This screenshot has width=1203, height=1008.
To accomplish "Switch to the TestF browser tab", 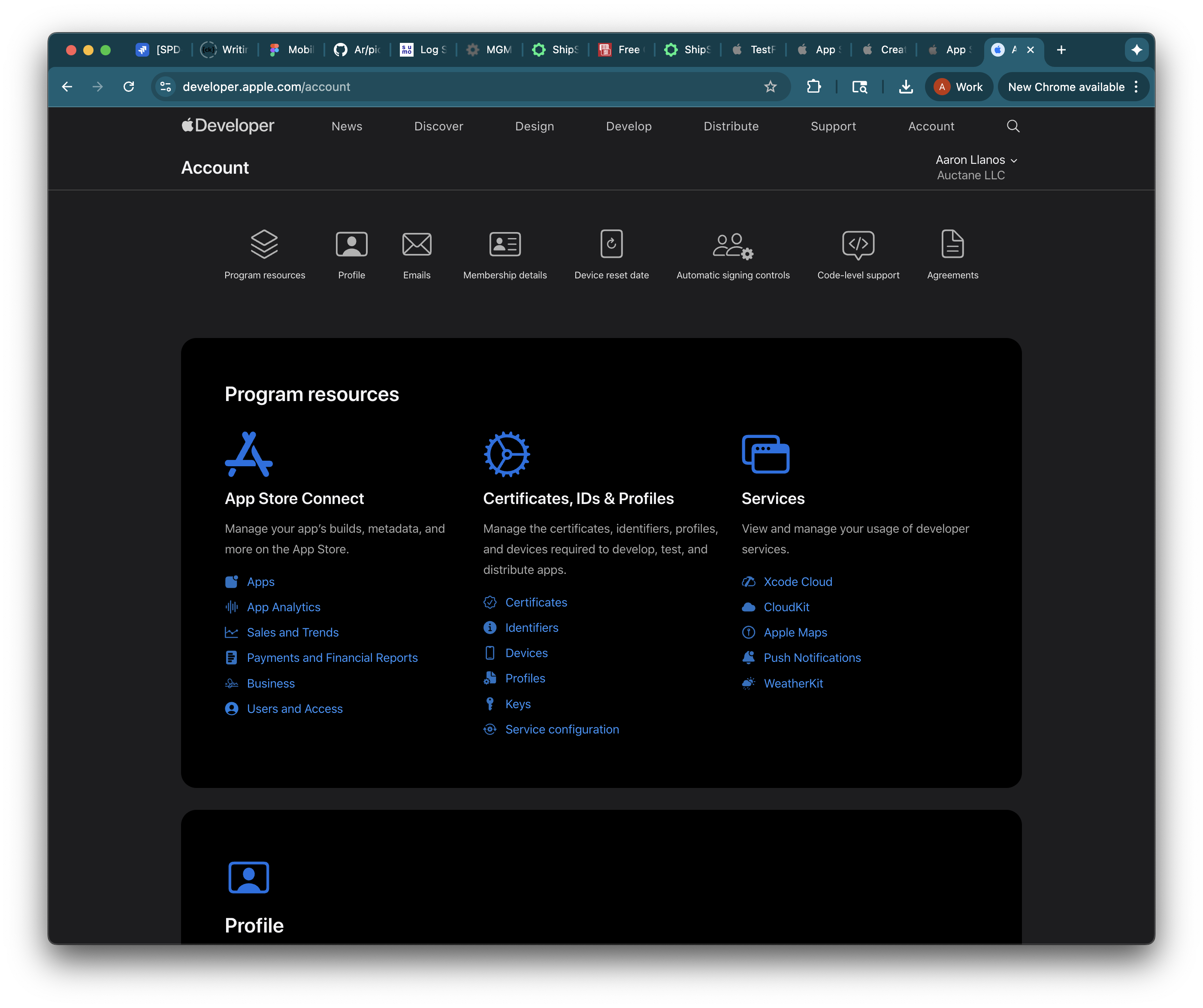I will click(x=755, y=50).
